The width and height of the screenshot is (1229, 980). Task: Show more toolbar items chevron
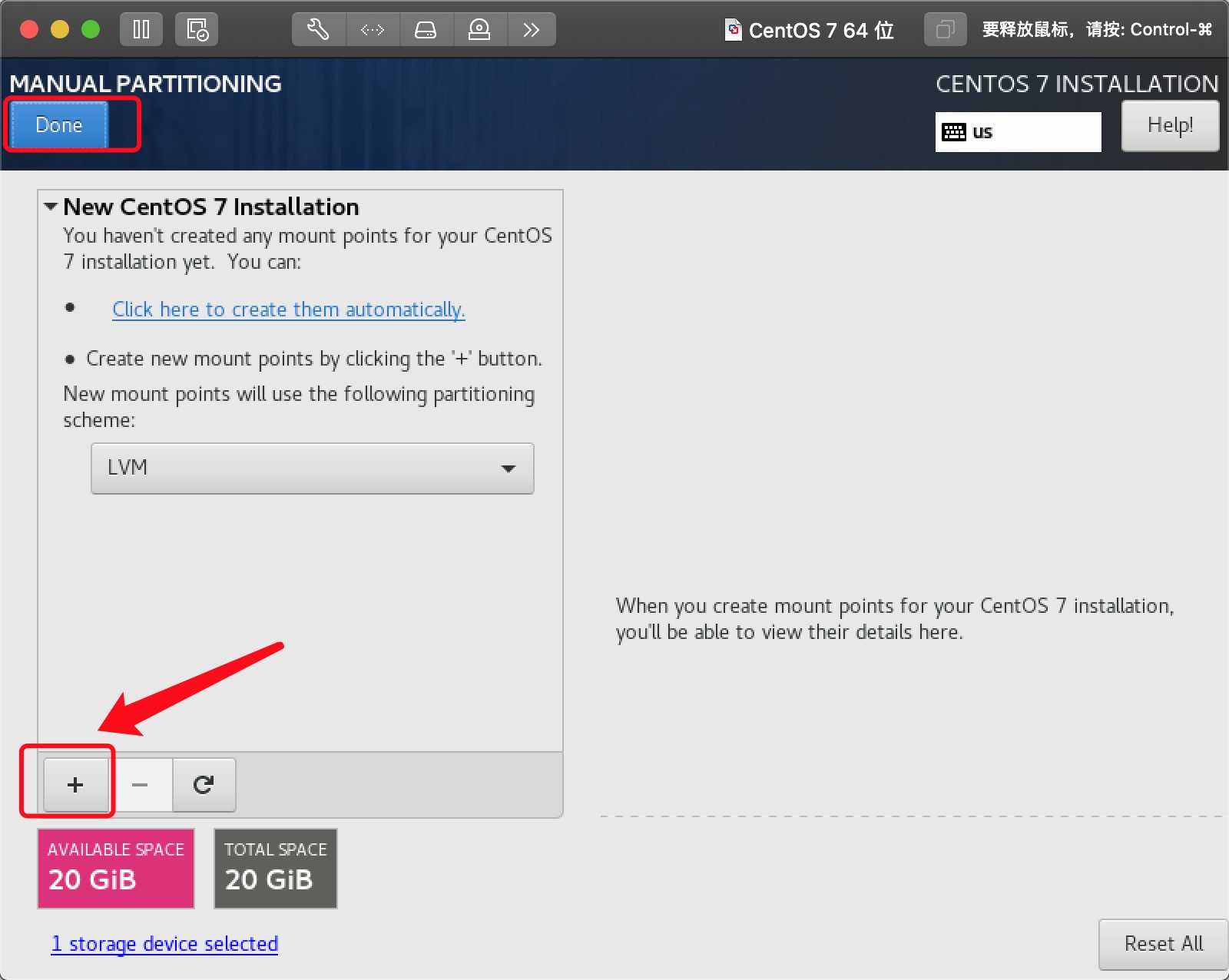(x=531, y=30)
